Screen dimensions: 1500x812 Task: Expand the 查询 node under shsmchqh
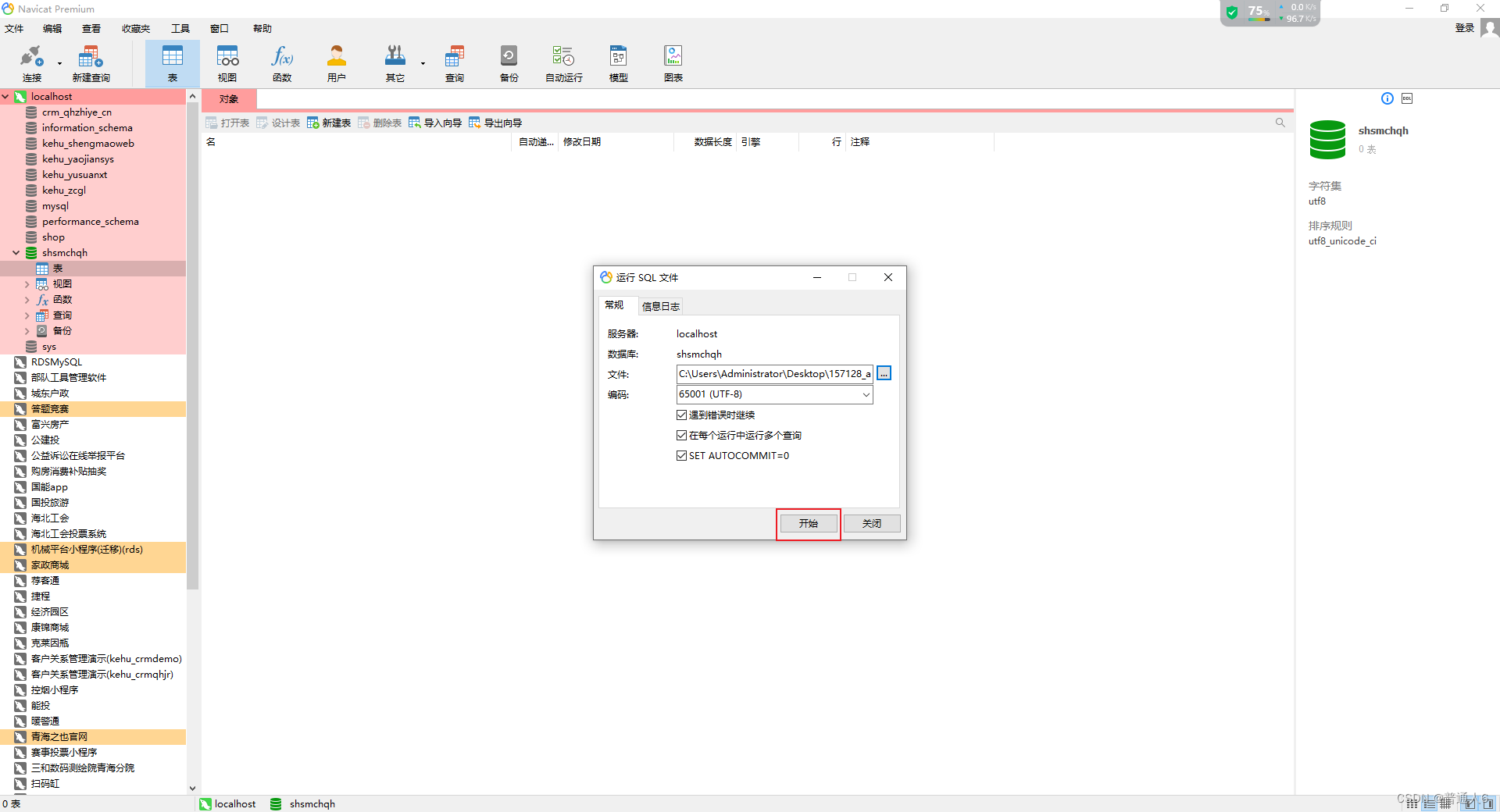[x=27, y=315]
